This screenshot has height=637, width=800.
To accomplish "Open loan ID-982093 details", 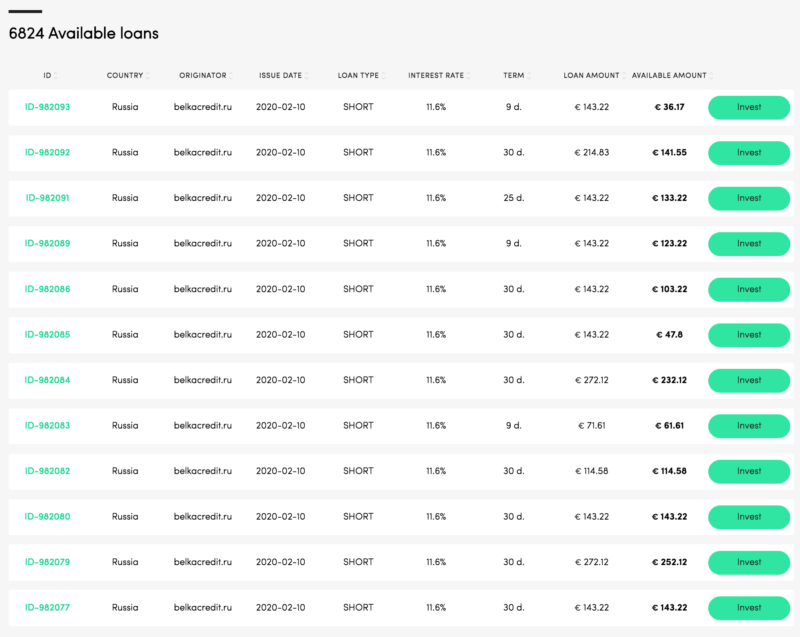I will pyautogui.click(x=47, y=107).
